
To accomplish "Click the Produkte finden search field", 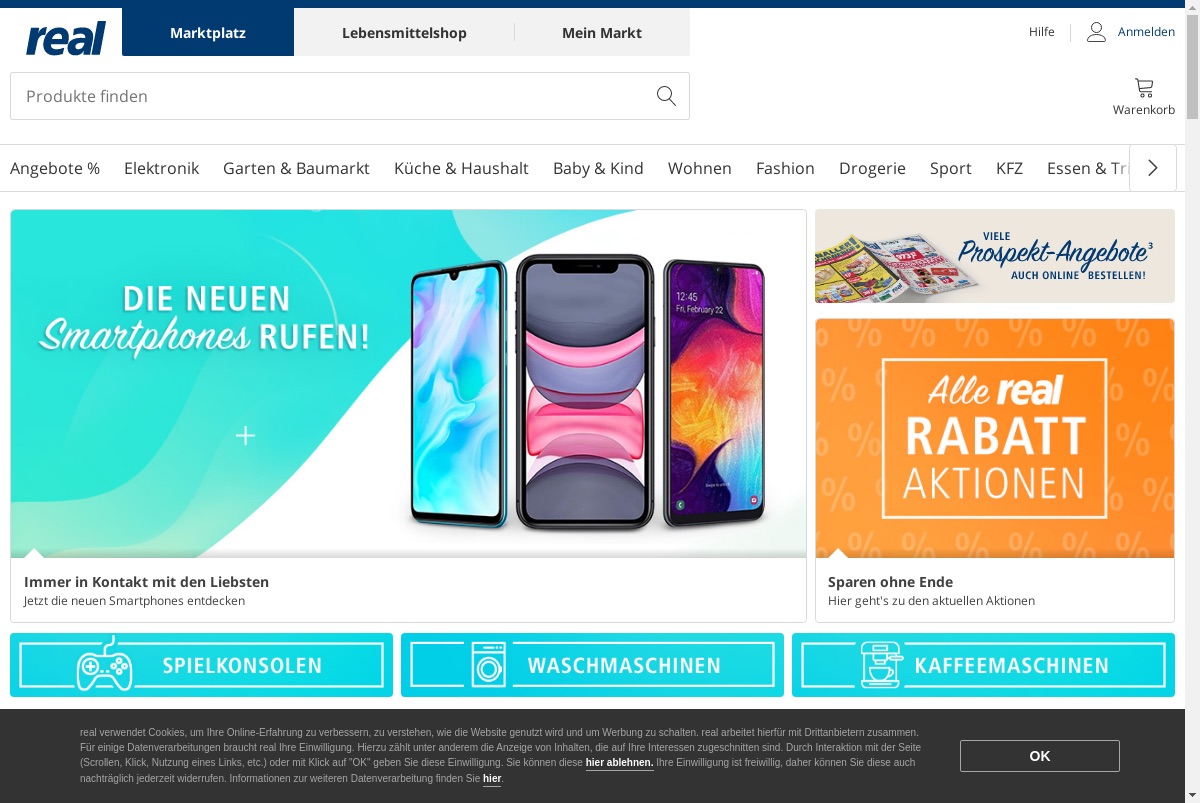I will point(330,96).
